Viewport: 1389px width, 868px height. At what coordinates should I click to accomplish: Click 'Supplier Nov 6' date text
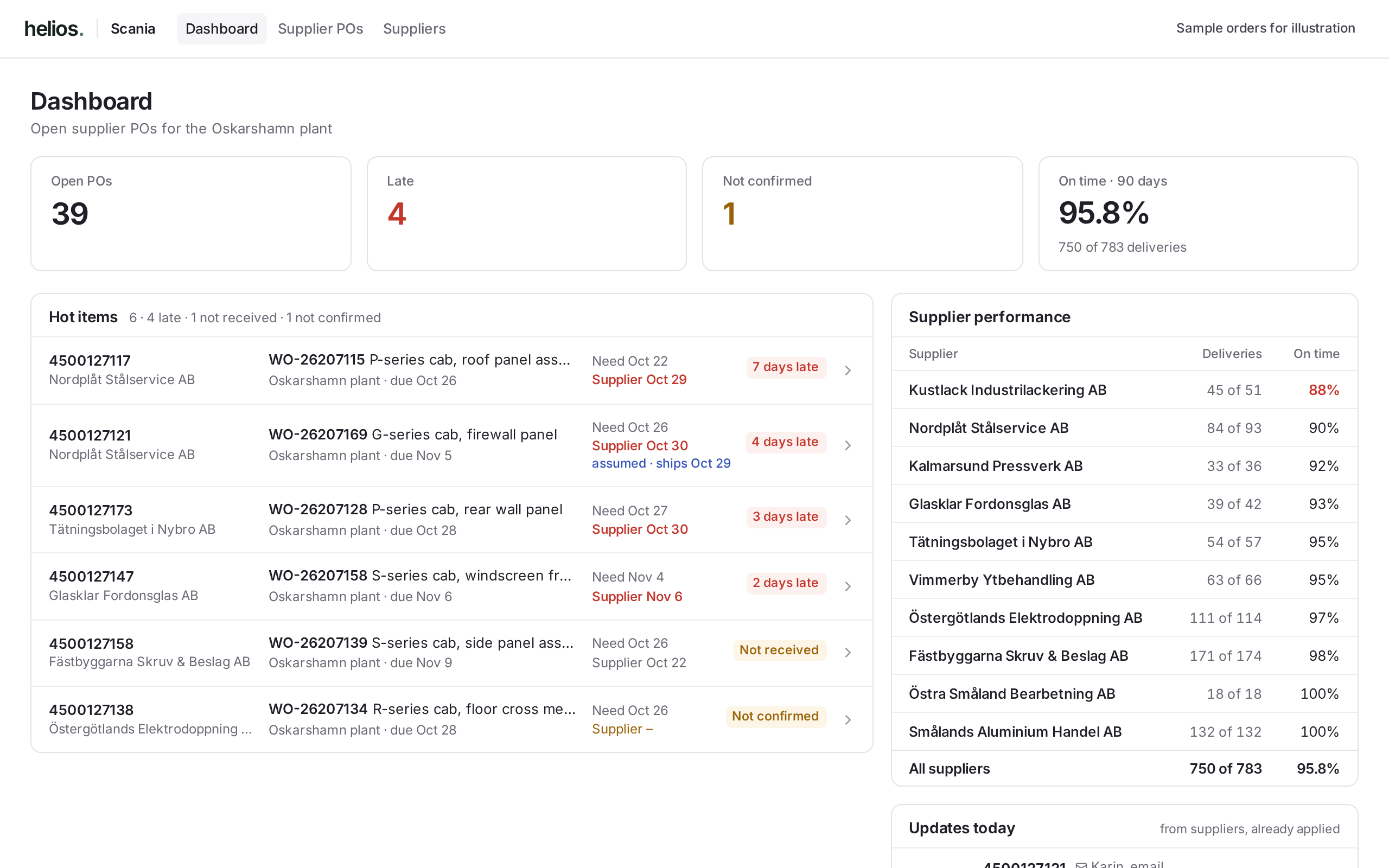(637, 596)
